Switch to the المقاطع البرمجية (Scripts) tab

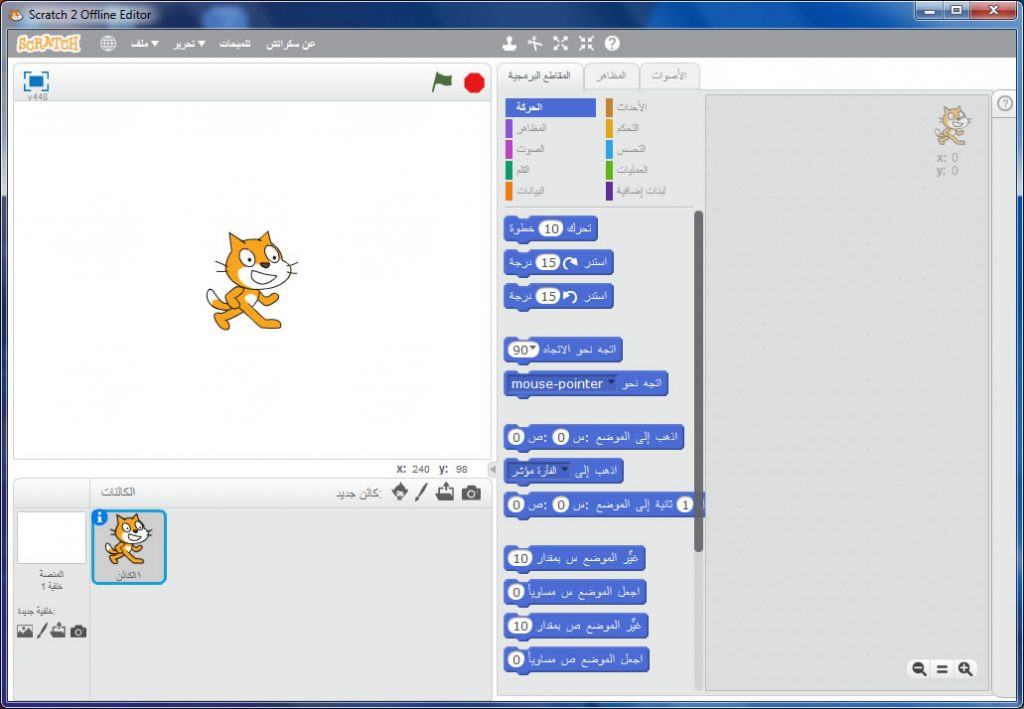point(539,76)
